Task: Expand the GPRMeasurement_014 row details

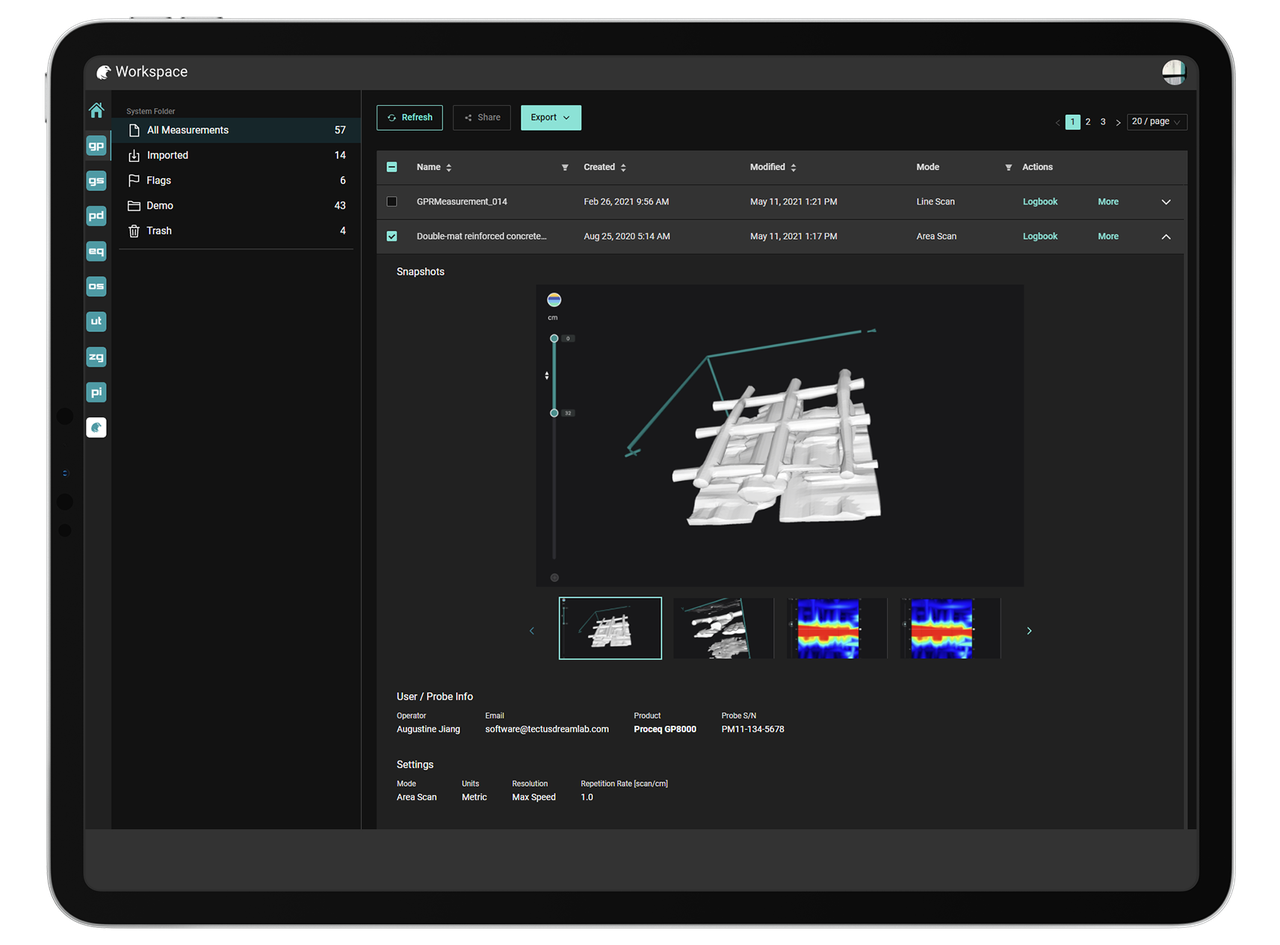Action: [1166, 202]
